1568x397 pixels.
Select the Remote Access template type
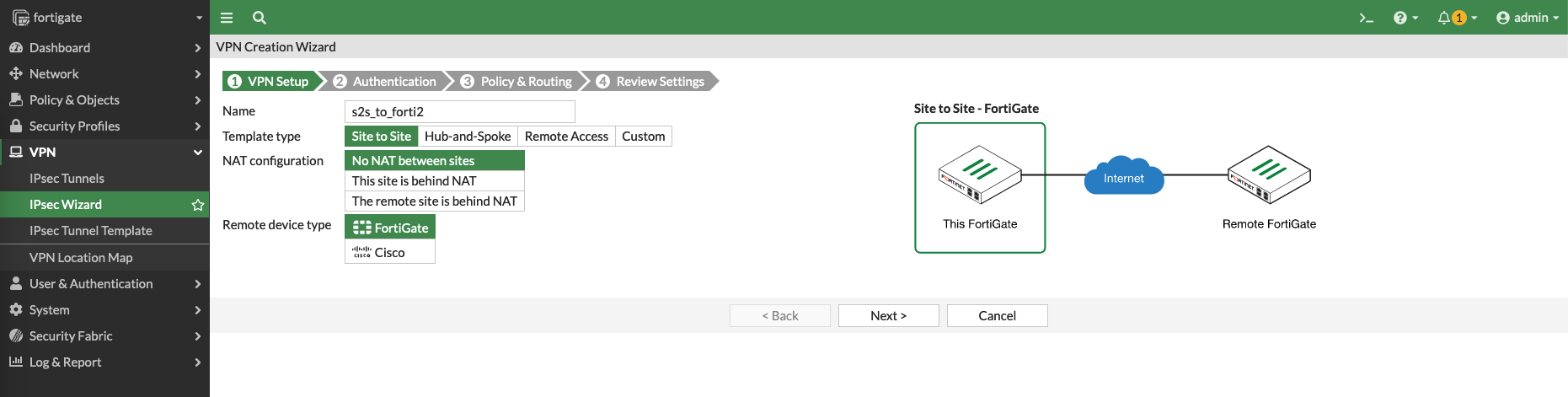click(x=566, y=137)
